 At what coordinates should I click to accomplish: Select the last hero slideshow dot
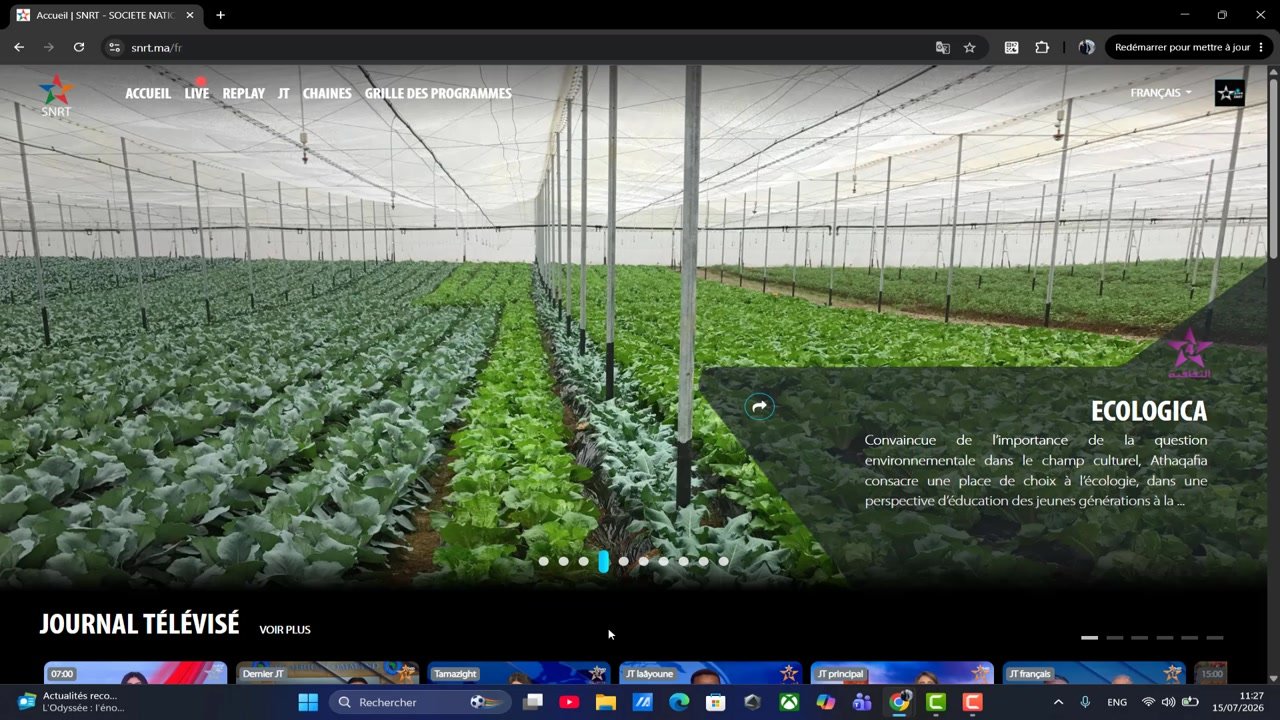coord(724,561)
